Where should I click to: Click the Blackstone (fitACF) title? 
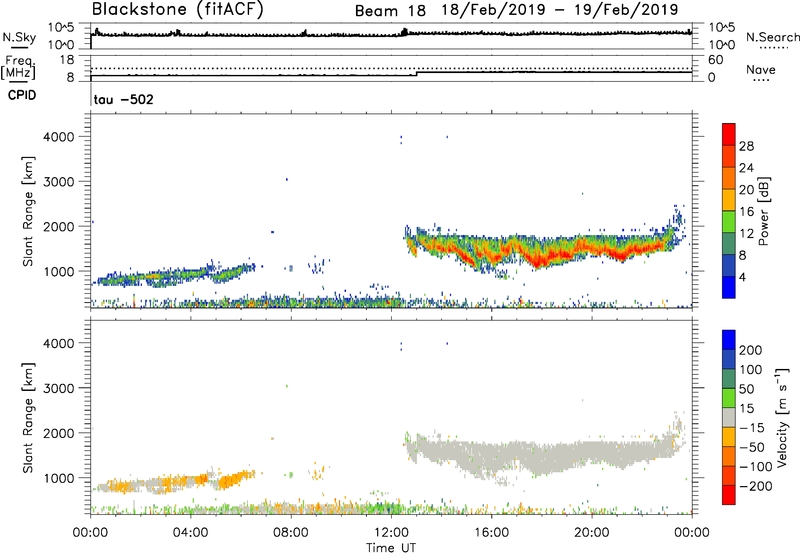pyautogui.click(x=177, y=9)
